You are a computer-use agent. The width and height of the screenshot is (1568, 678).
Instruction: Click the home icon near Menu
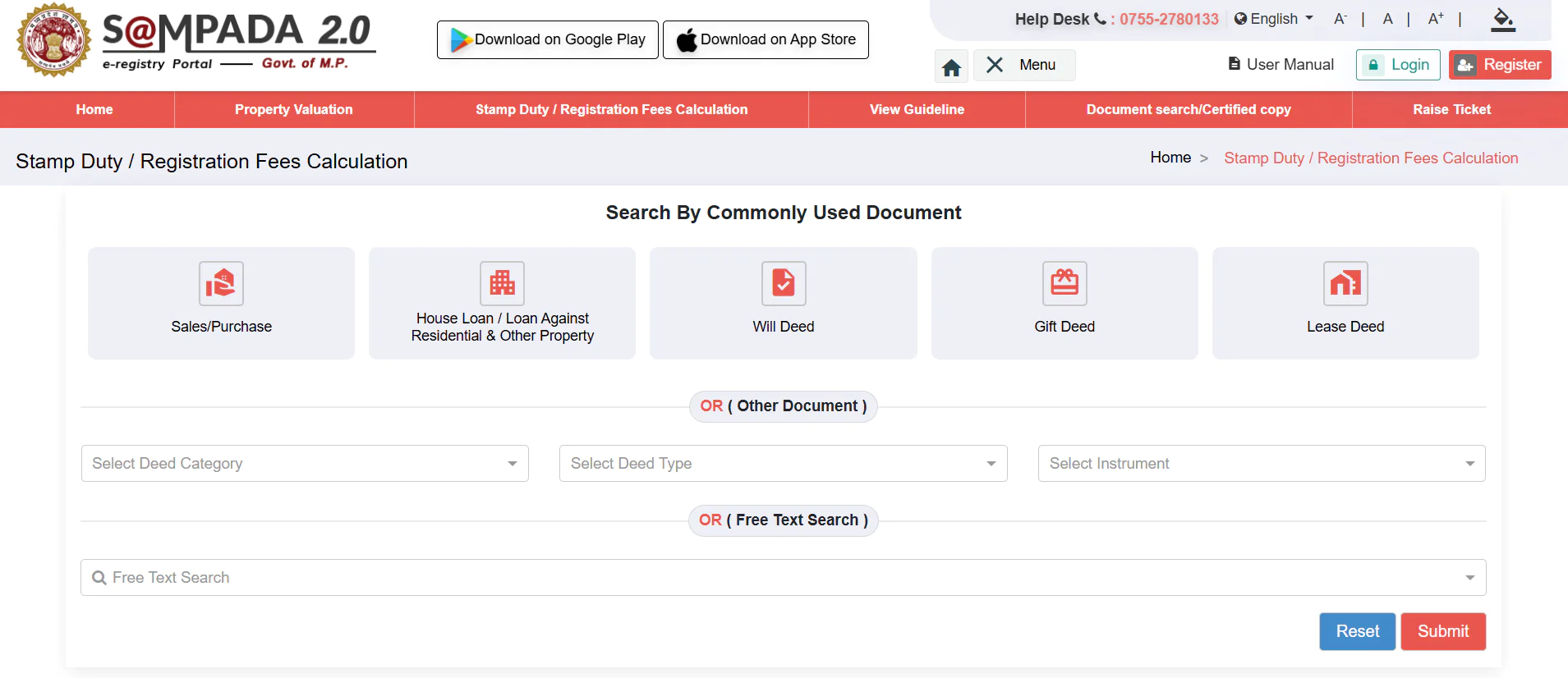coord(951,66)
